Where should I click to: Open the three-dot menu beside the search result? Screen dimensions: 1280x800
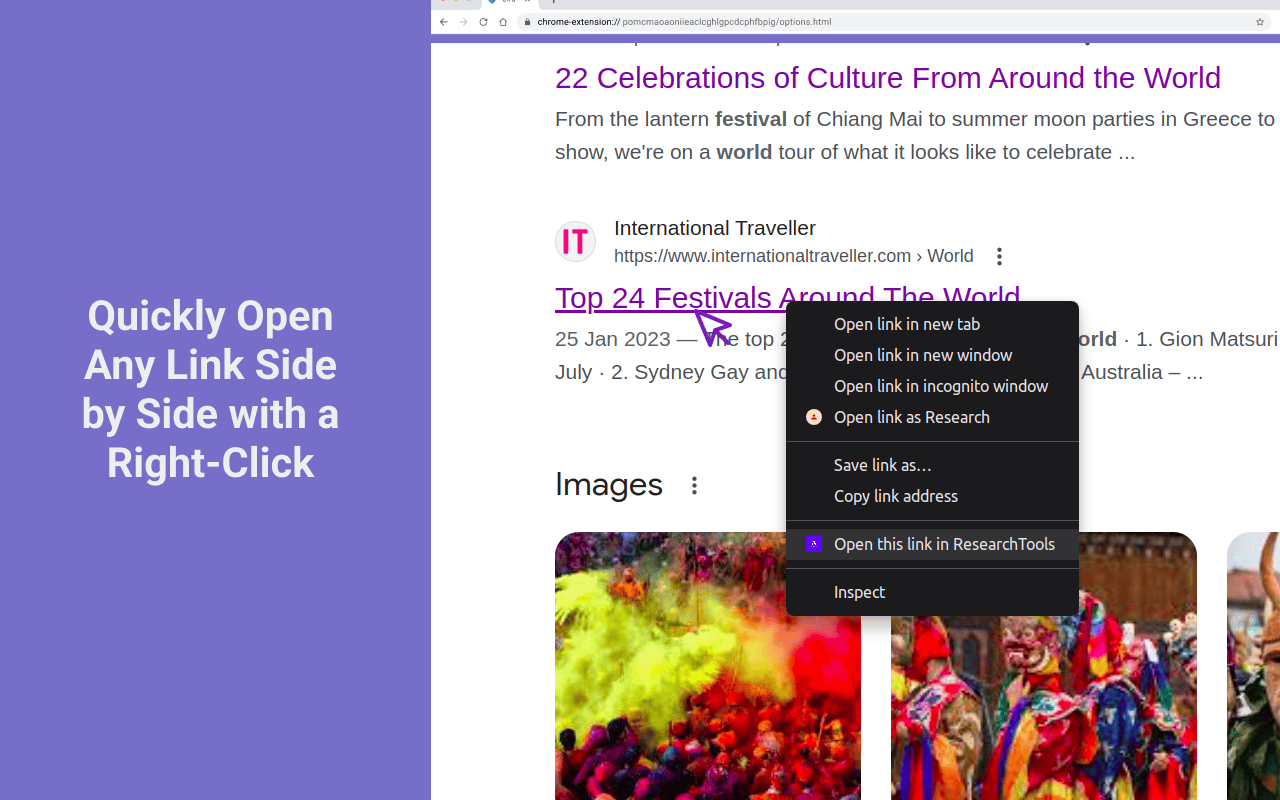pos(998,256)
